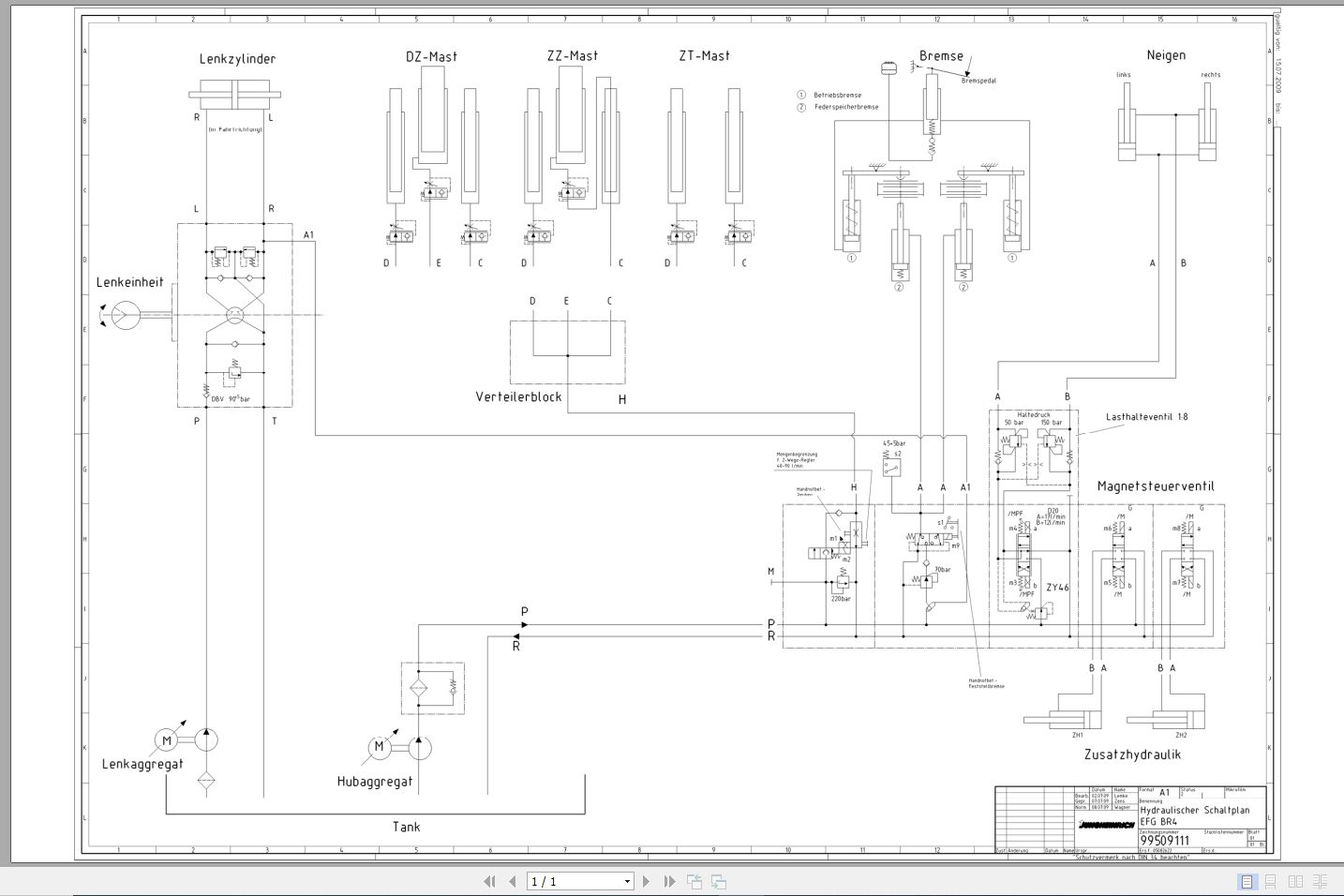
Task: Open the page number dropdown arrow
Action: (627, 881)
